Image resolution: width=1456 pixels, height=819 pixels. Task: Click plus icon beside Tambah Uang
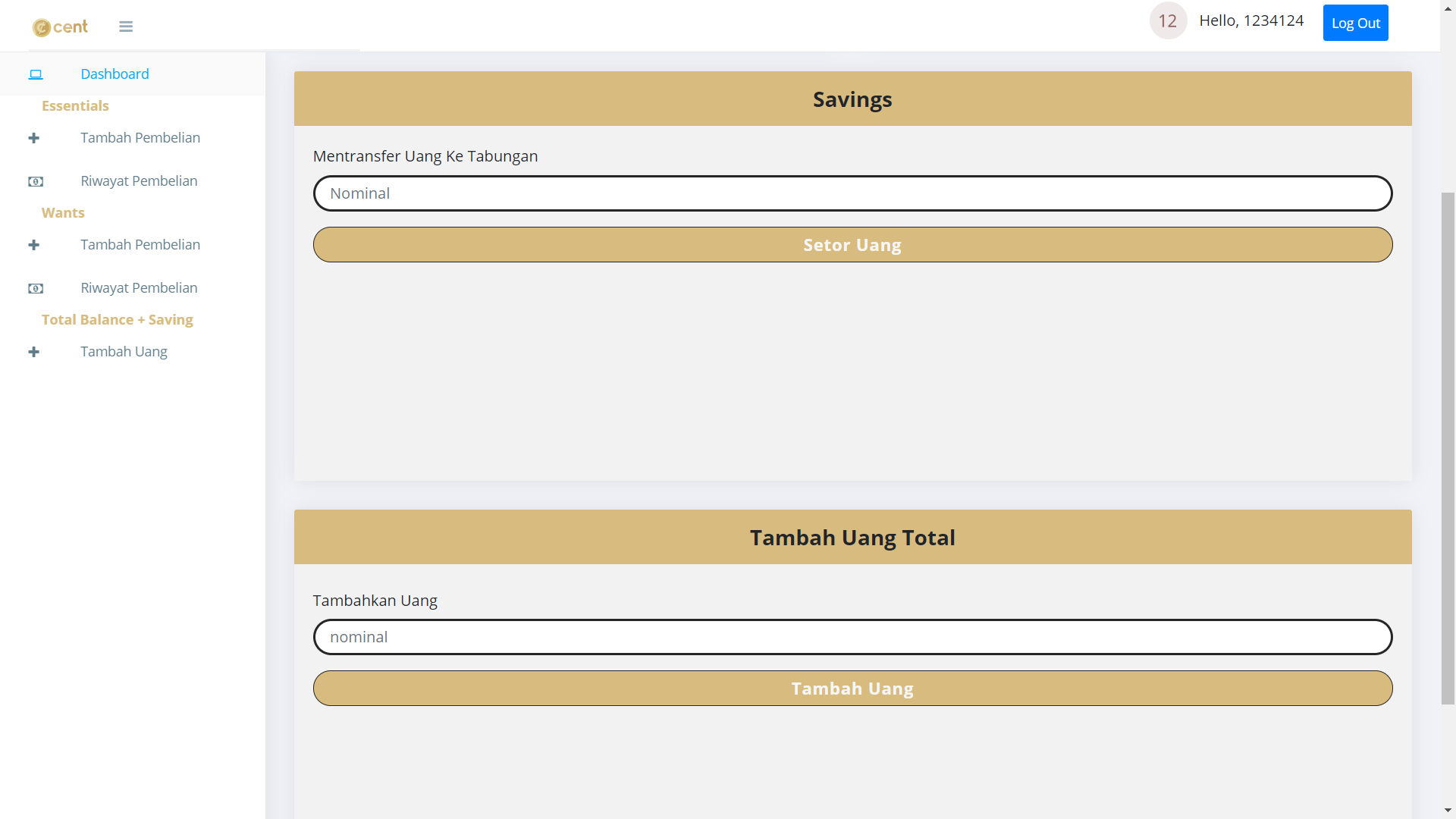34,352
